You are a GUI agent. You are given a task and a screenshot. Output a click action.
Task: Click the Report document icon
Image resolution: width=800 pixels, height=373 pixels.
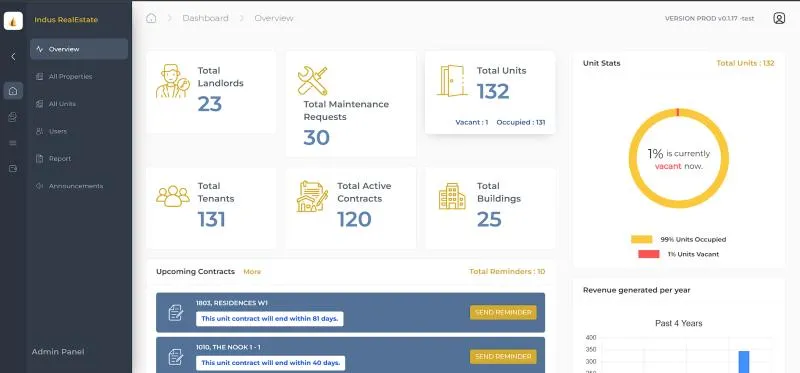[39, 159]
